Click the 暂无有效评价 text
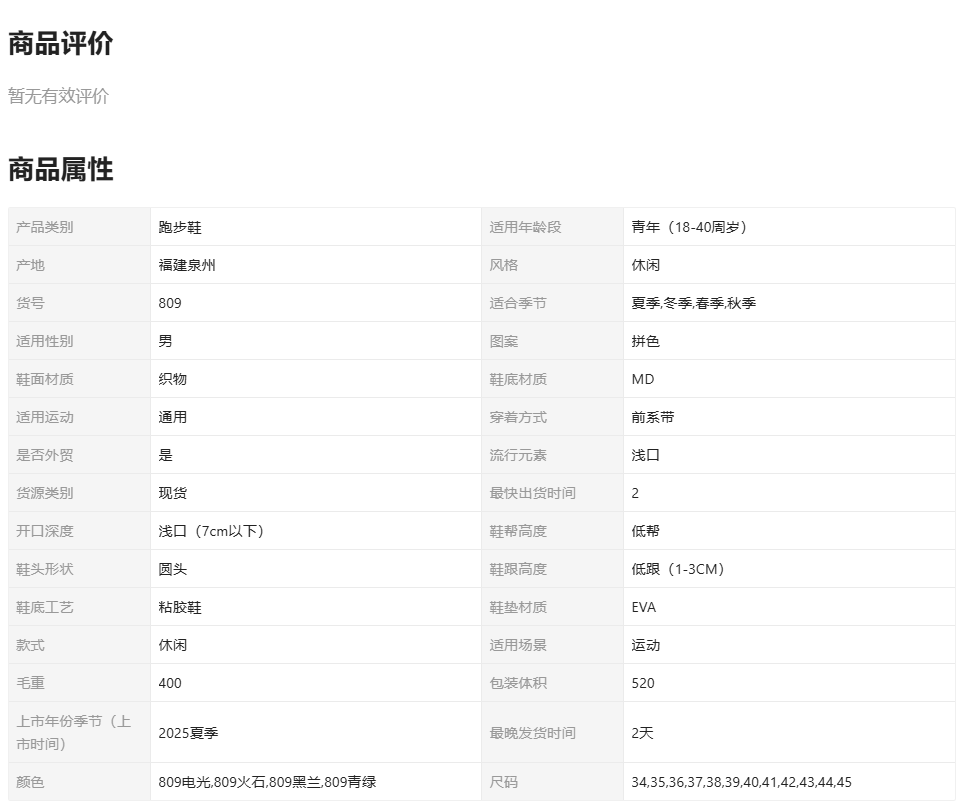 click(59, 96)
